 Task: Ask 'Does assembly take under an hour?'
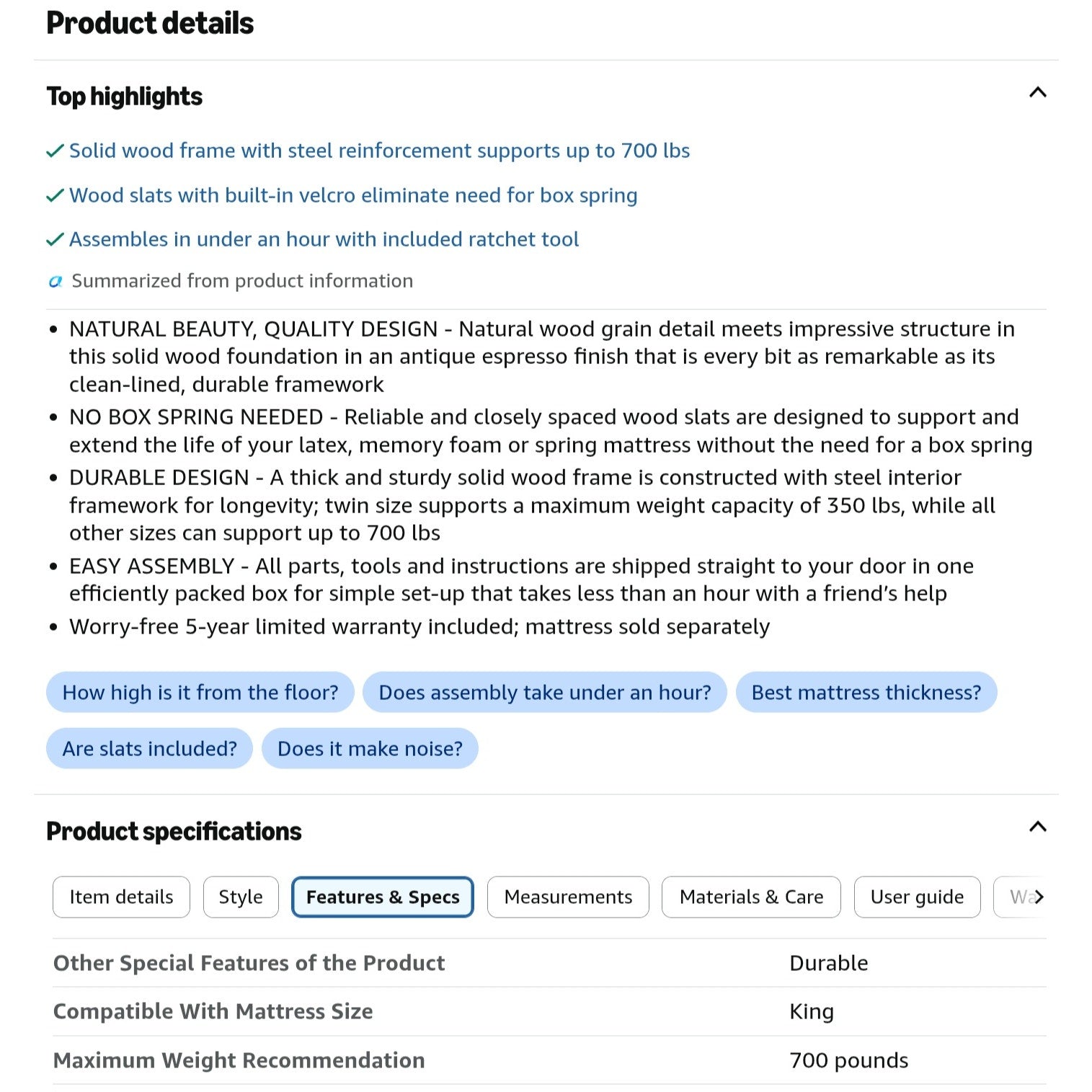click(x=545, y=692)
